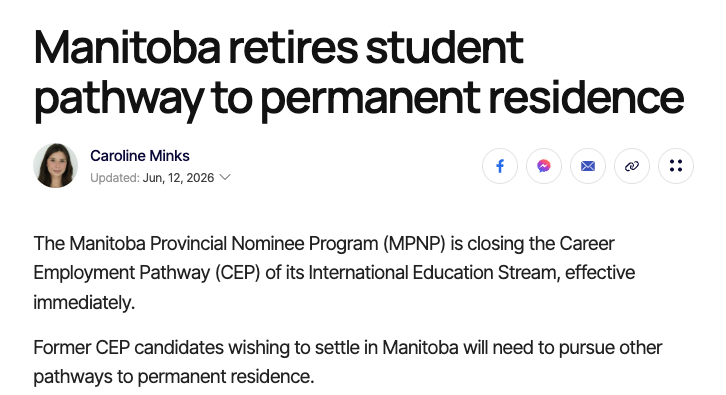Open Caroline Minks author profile link
This screenshot has height=395, width=726.
(140, 156)
